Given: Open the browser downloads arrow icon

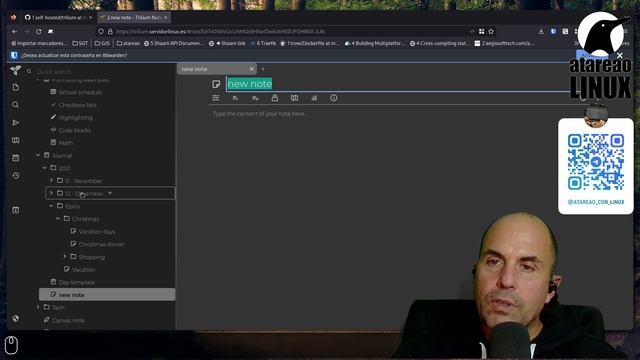Looking at the screenshot, I should tap(541, 31).
